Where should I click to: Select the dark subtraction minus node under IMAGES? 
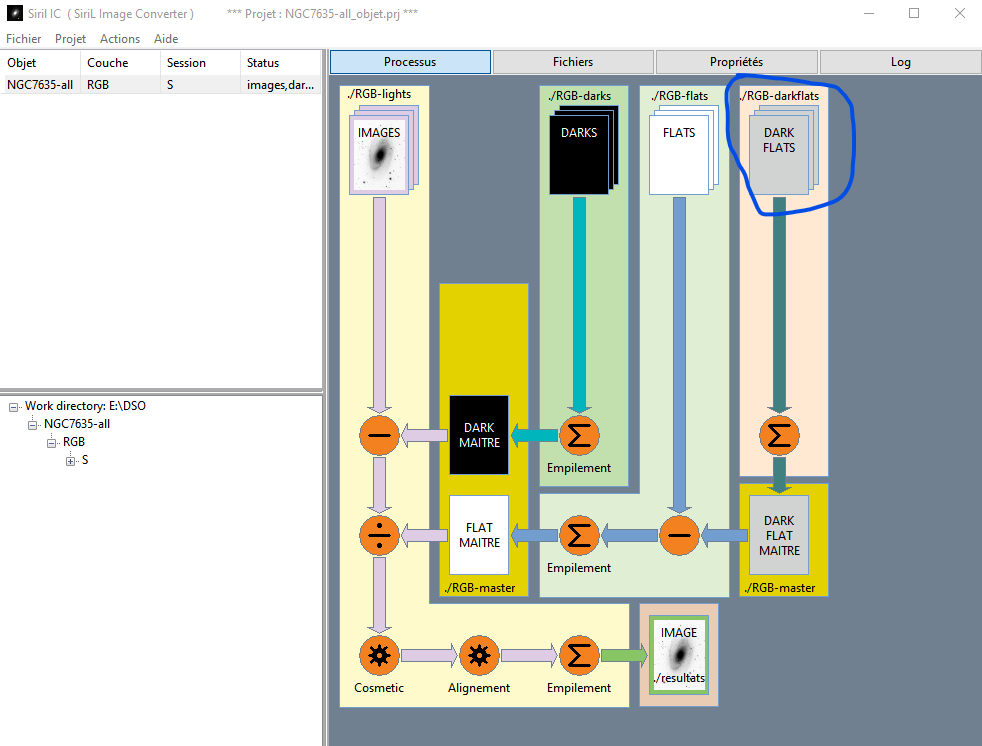tap(379, 435)
